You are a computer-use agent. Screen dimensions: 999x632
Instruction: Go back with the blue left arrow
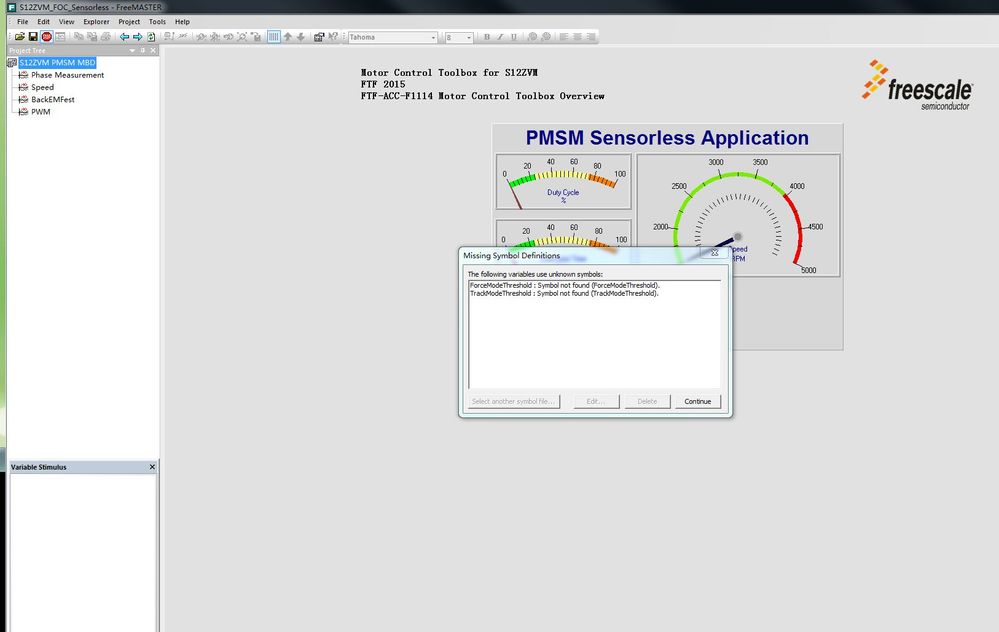(124, 37)
